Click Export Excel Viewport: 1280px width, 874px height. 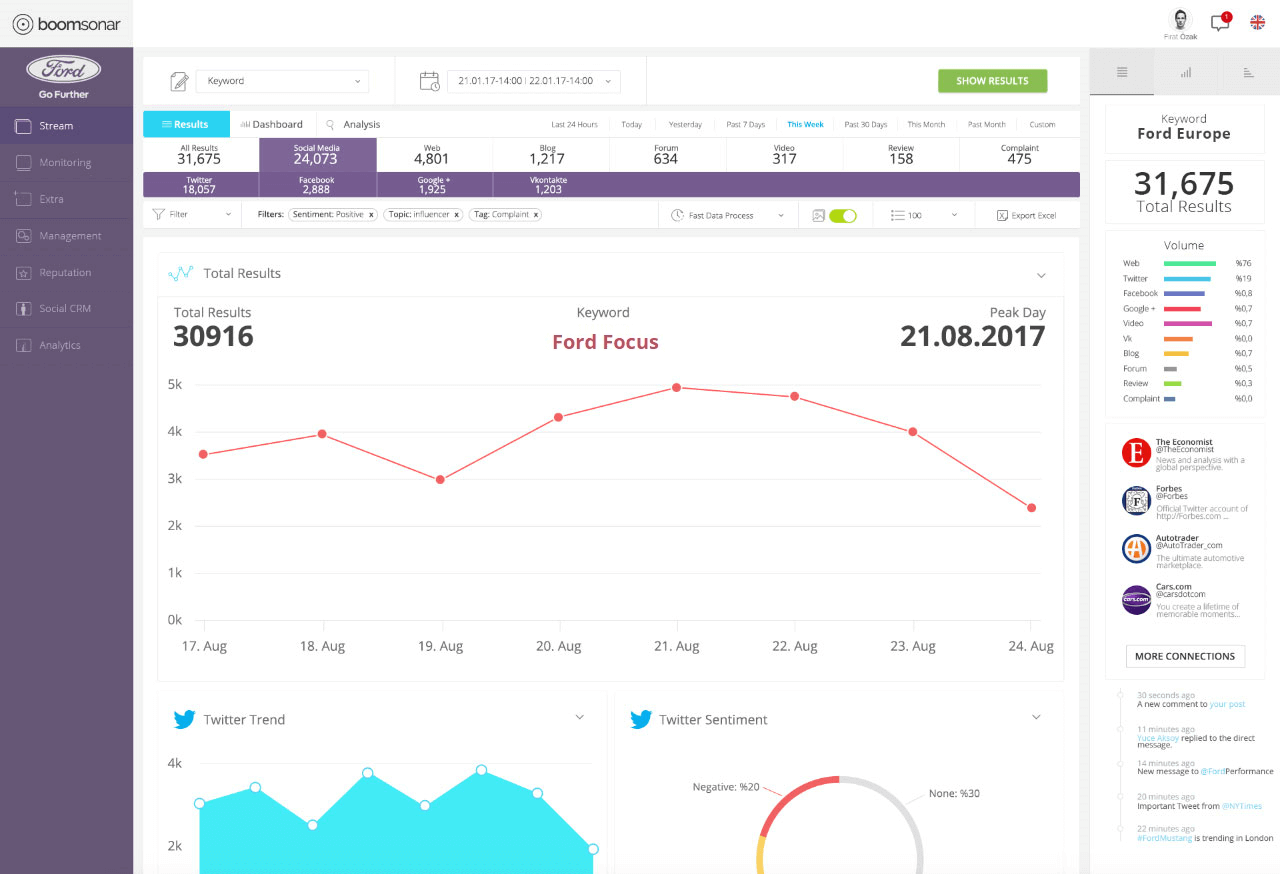click(x=1027, y=215)
